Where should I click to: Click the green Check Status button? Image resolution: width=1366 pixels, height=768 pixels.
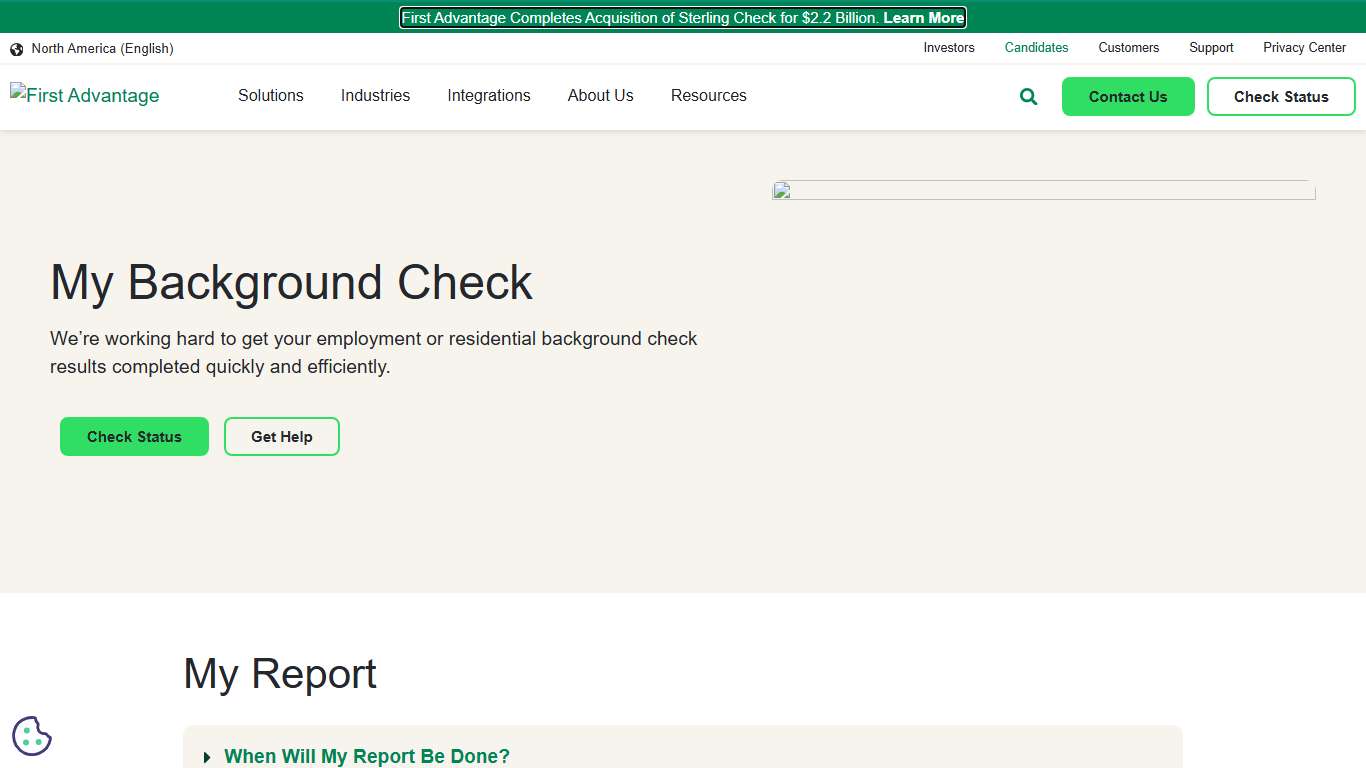click(x=134, y=436)
